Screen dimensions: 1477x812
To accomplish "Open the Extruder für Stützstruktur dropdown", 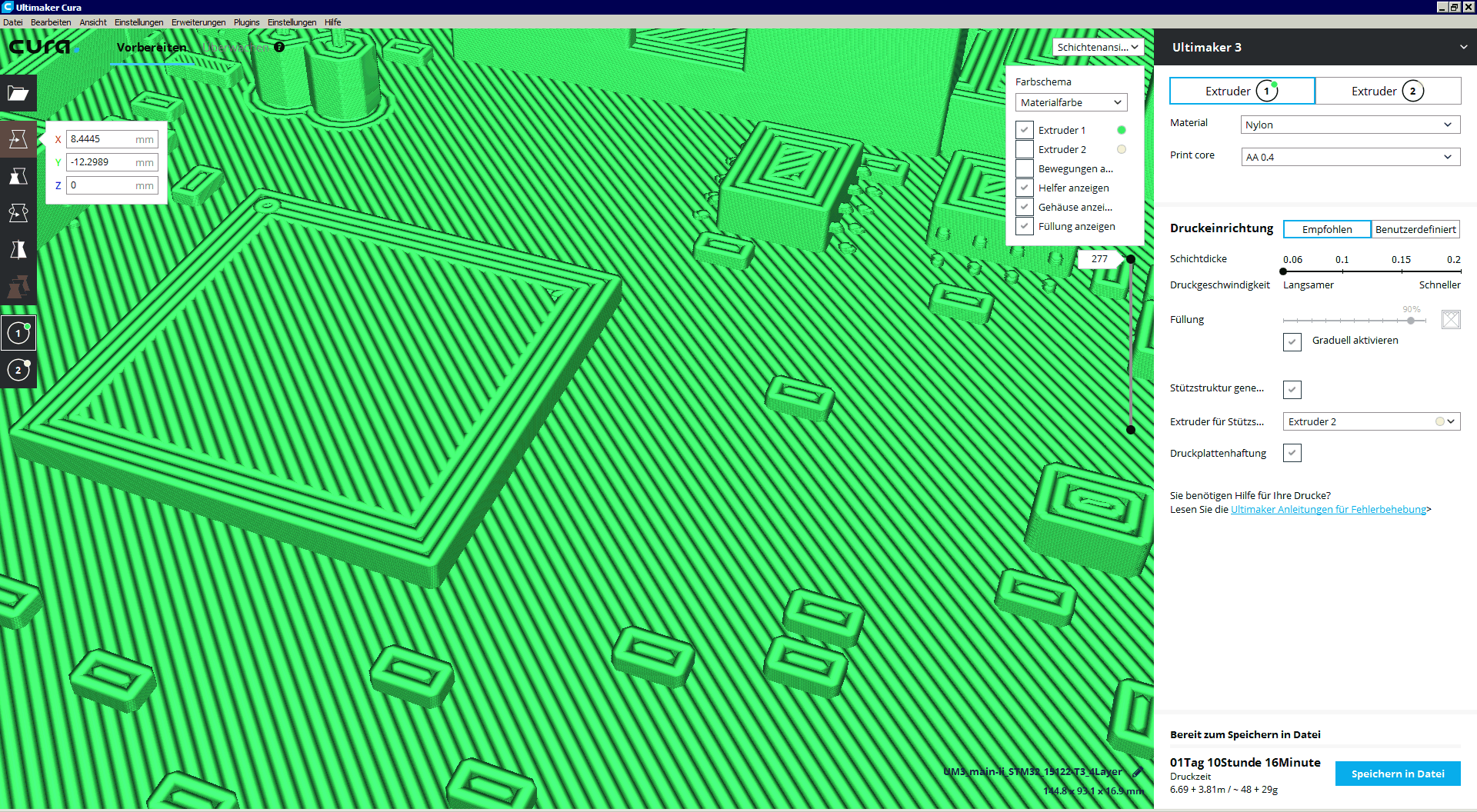I will tap(1372, 421).
